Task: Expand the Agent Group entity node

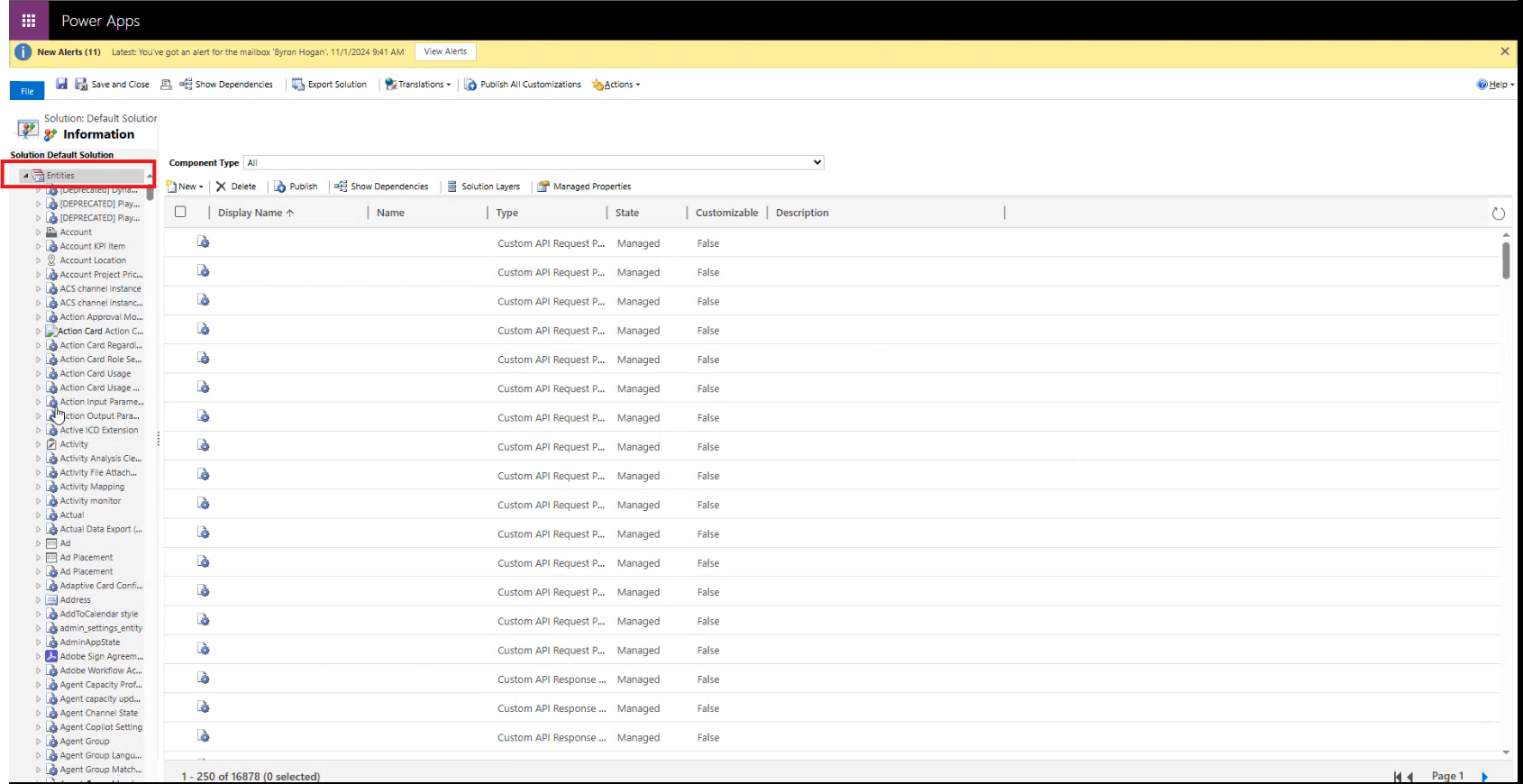Action: tap(38, 742)
